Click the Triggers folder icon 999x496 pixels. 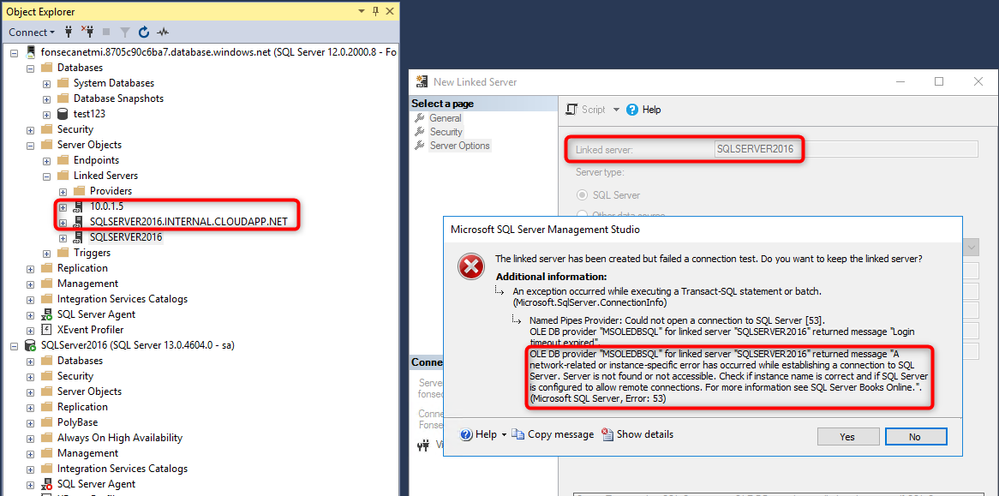coord(62,253)
